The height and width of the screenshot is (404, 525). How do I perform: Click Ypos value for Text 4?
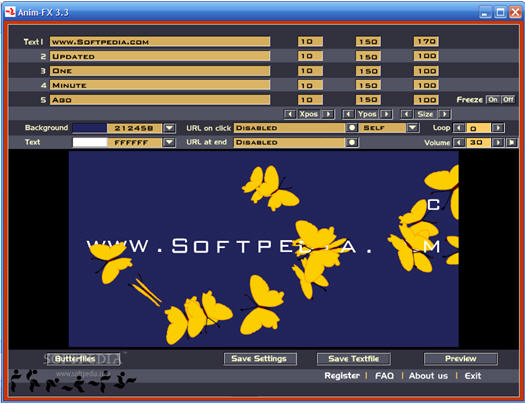click(368, 85)
